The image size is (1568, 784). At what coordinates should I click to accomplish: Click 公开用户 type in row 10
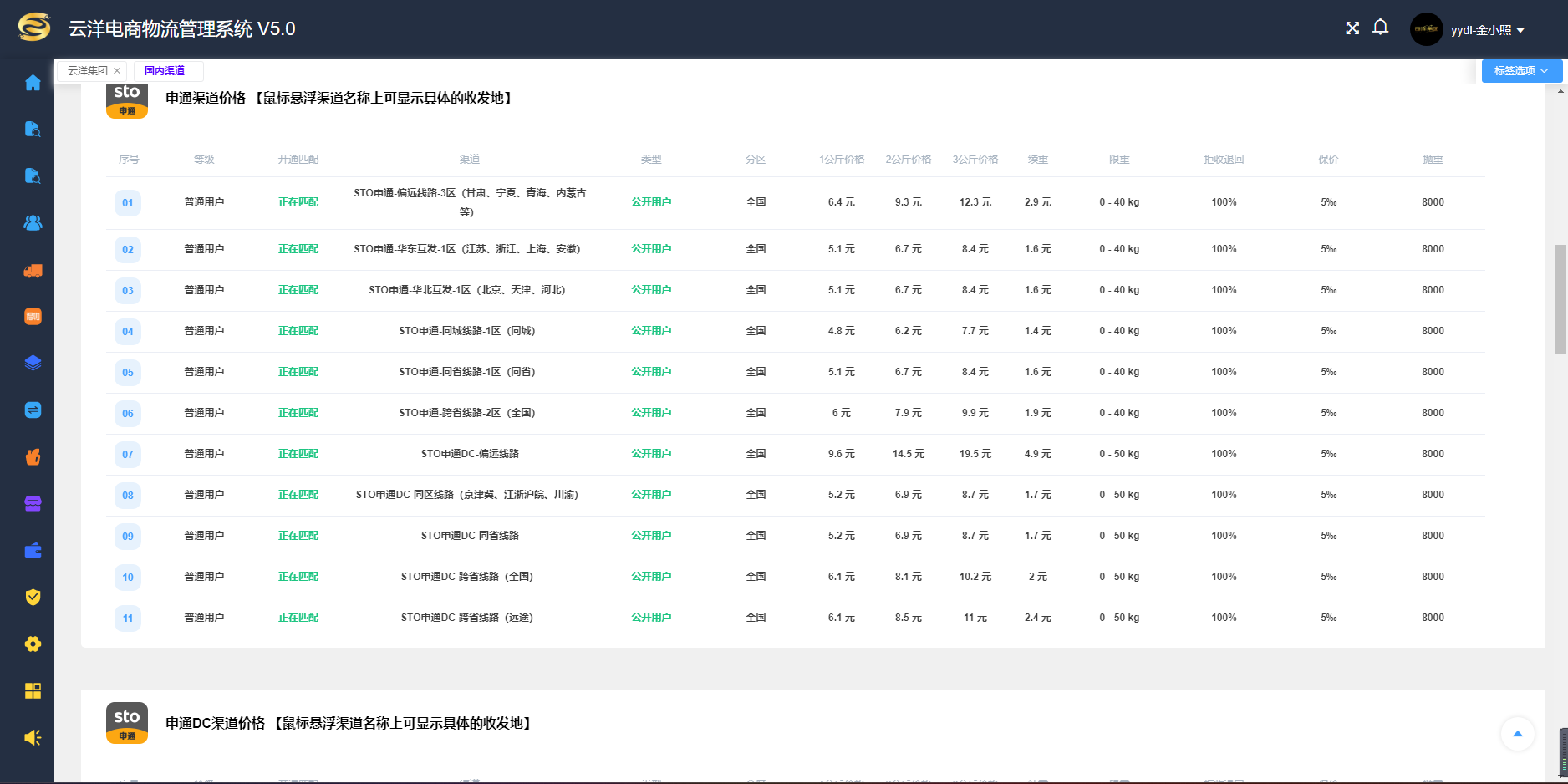click(x=651, y=577)
